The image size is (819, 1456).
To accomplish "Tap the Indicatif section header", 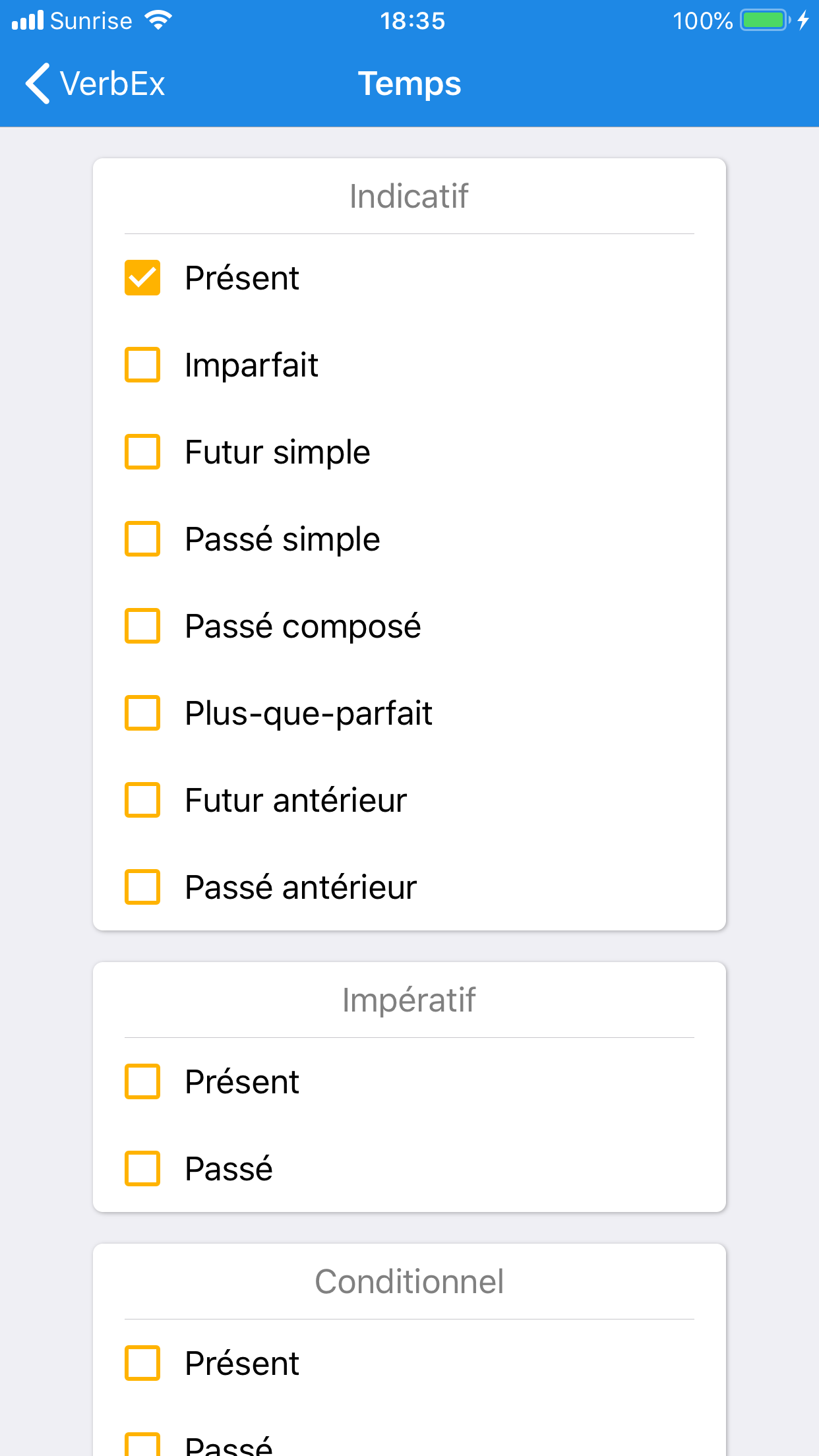I will pos(409,197).
